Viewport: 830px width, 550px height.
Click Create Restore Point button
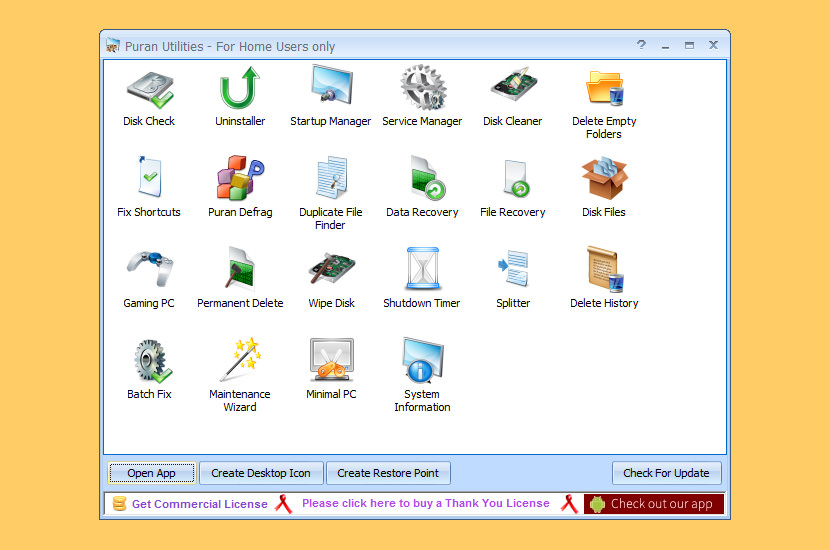[388, 473]
